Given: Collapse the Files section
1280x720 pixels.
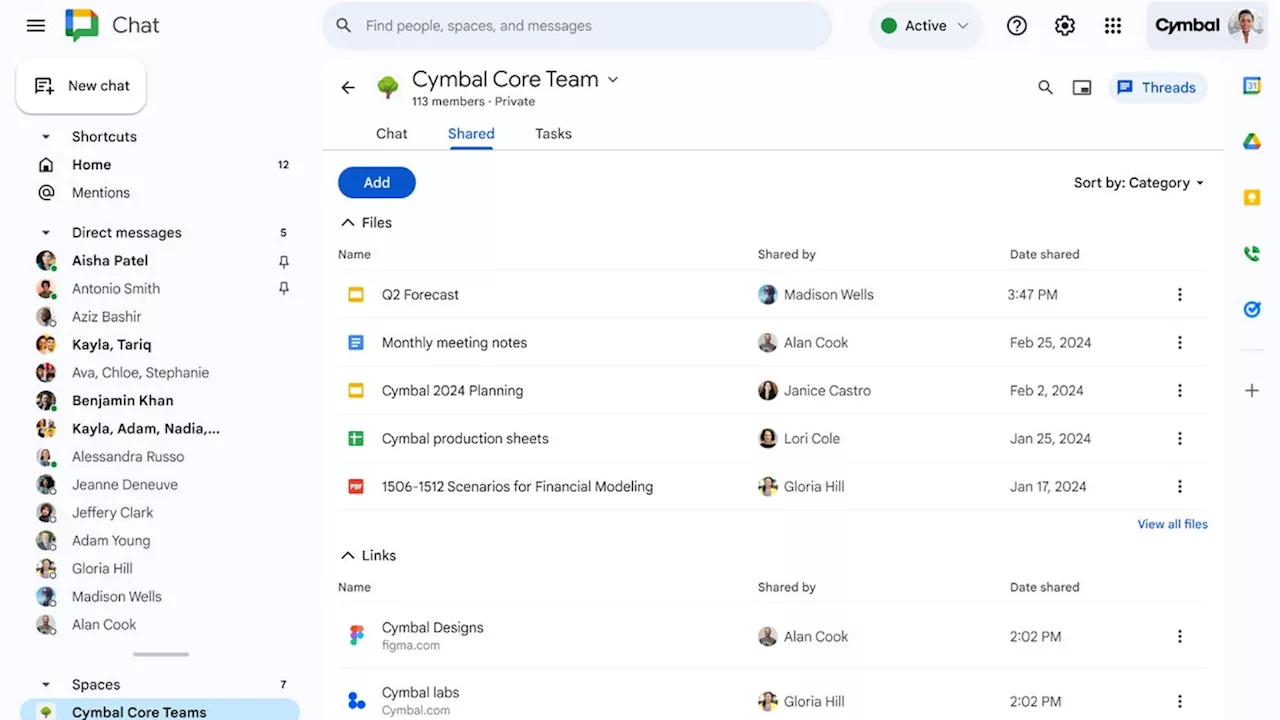Looking at the screenshot, I should [x=348, y=223].
